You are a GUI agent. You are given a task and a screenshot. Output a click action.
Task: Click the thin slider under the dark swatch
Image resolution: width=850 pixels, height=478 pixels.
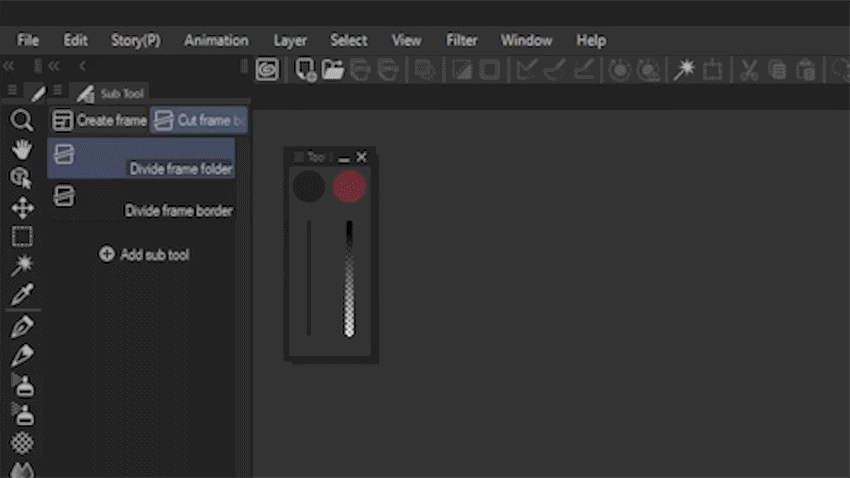pyautogui.click(x=309, y=278)
